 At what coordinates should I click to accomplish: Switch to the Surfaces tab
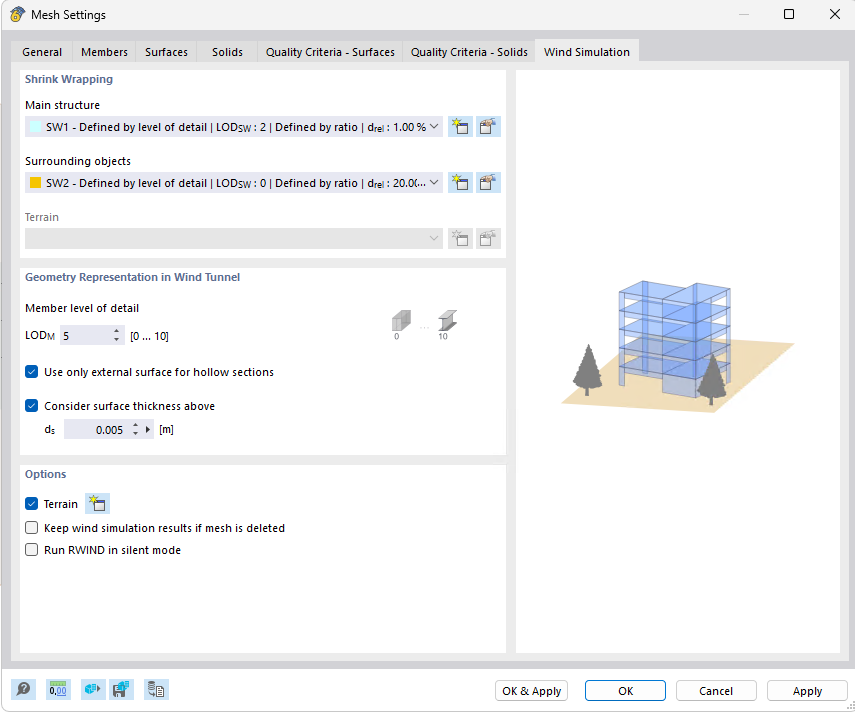tap(166, 52)
